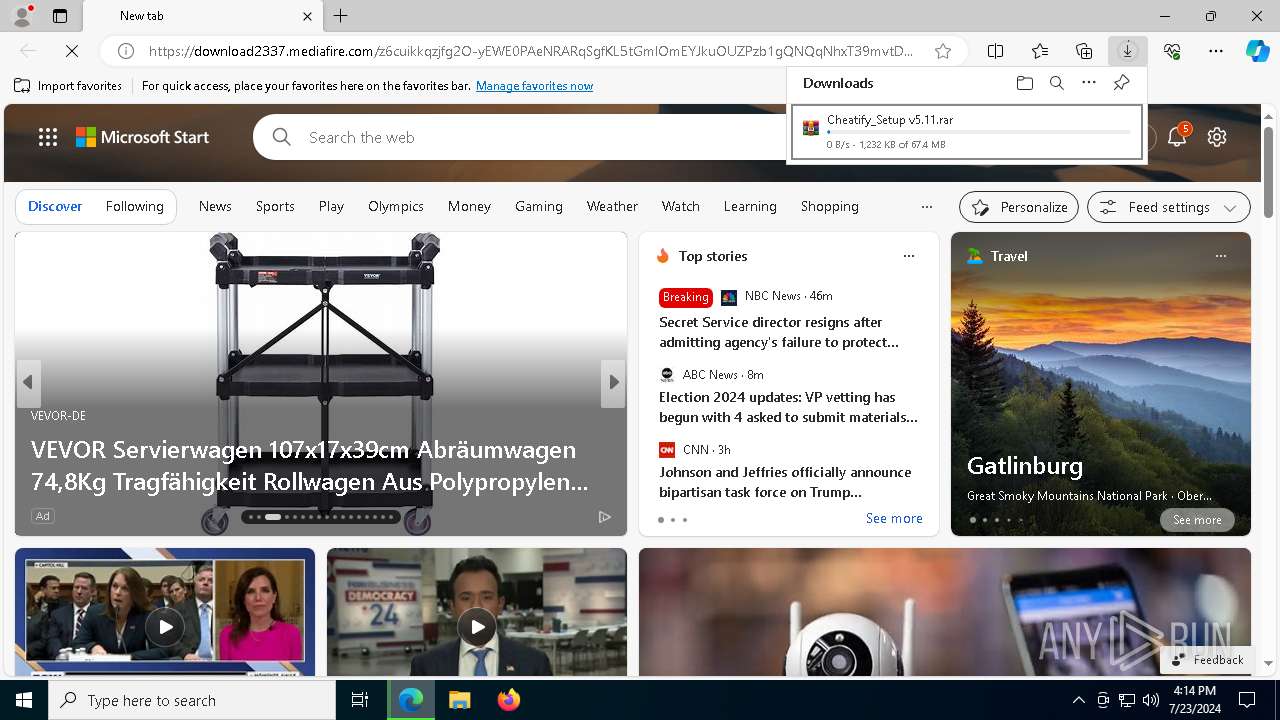Open more options for Travel card
1280x720 pixels.
[x=1221, y=256]
